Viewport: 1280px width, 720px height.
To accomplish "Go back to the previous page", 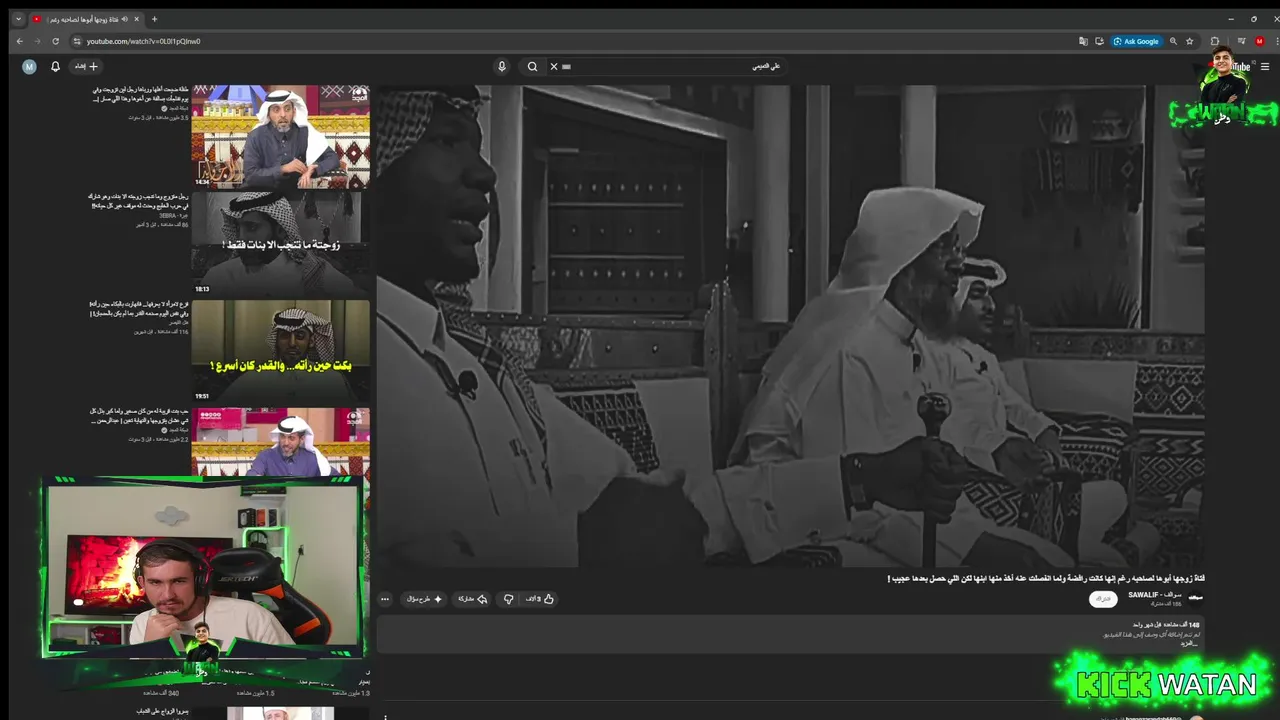I will tap(19, 41).
